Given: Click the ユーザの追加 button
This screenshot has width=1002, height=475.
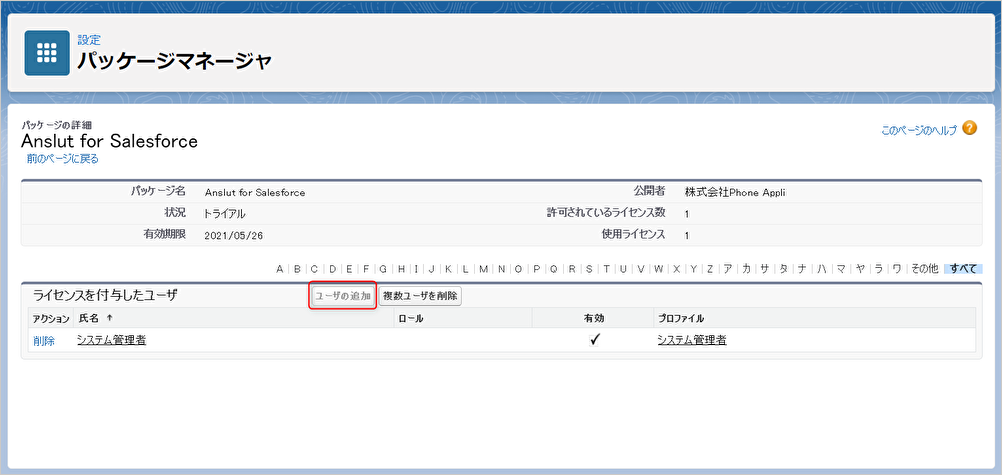Looking at the screenshot, I should tap(343, 296).
